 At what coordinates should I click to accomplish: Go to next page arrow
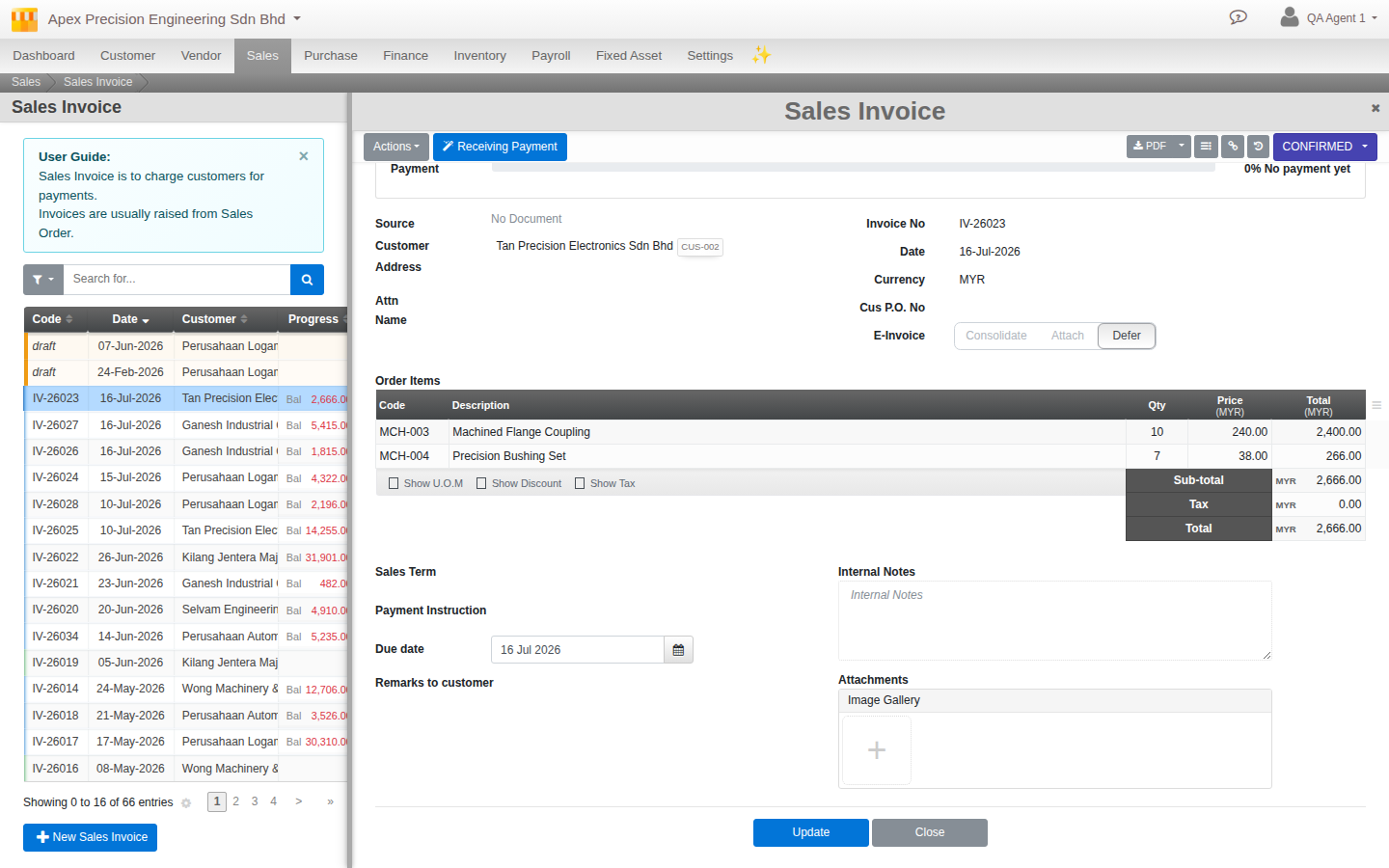(299, 801)
